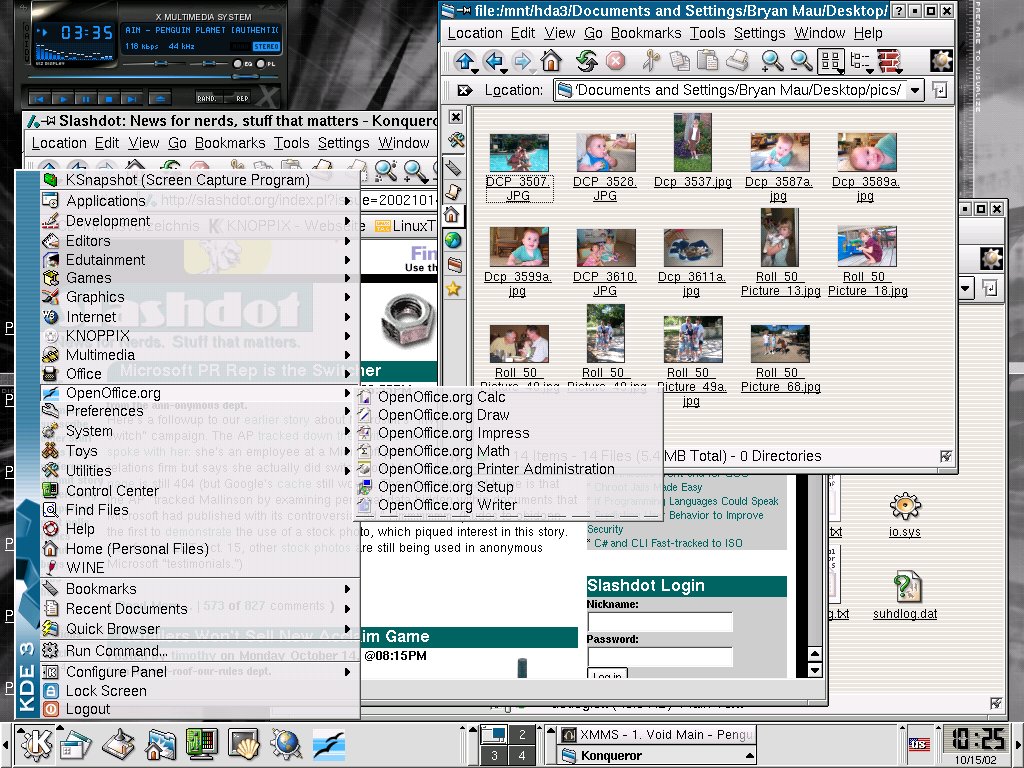Open the Network globe icon in sidebar
This screenshot has width=1024, height=768.
point(453,240)
